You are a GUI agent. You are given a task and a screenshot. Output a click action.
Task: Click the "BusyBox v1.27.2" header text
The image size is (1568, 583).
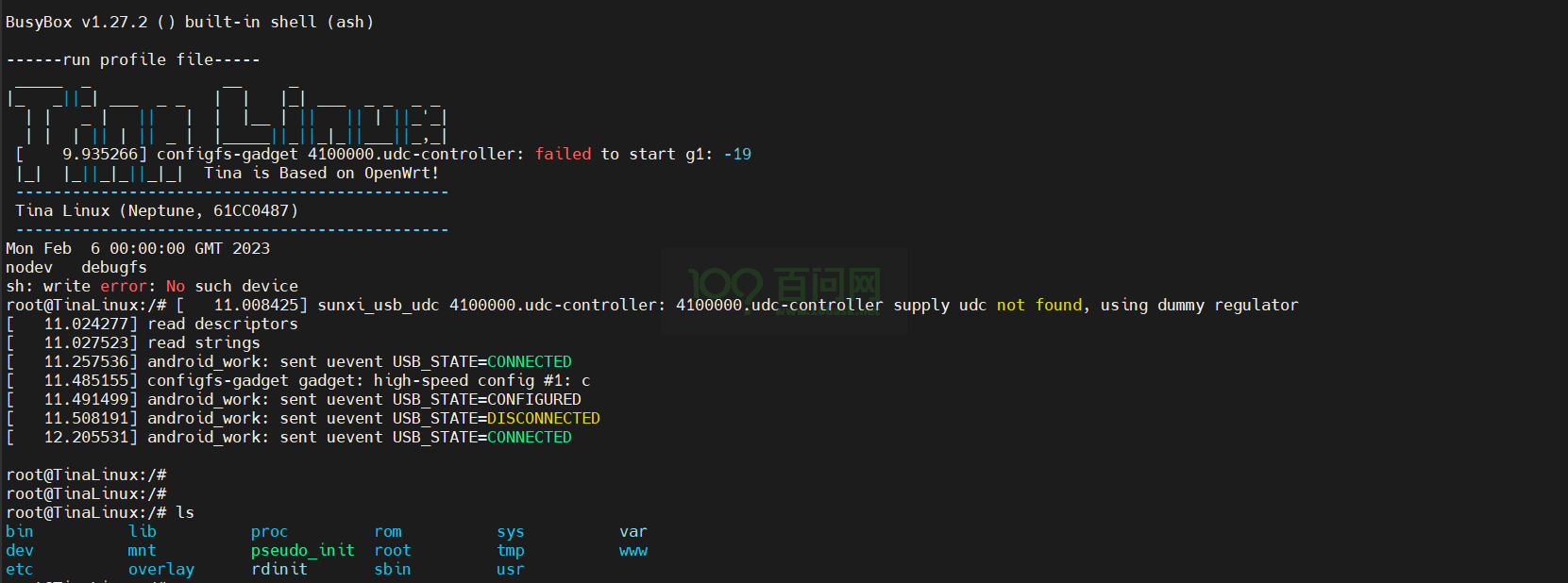coord(76,22)
